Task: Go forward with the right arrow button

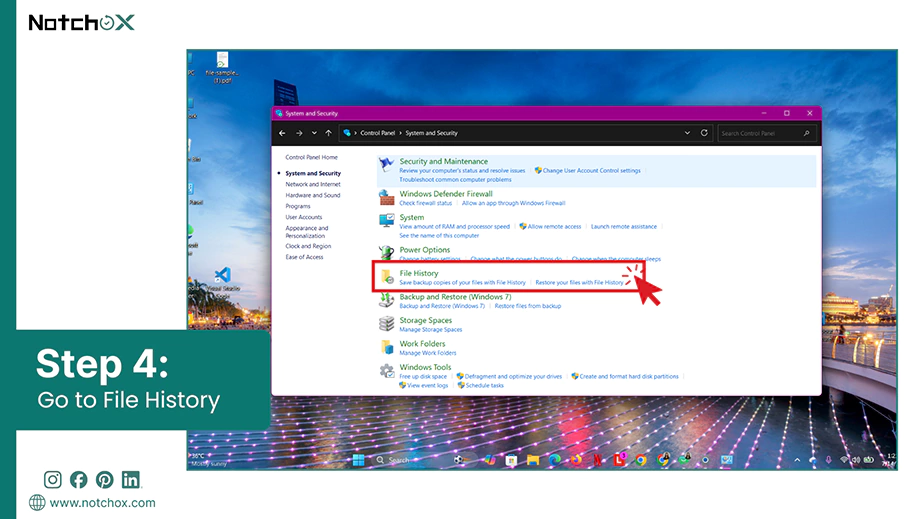Action: click(x=299, y=133)
